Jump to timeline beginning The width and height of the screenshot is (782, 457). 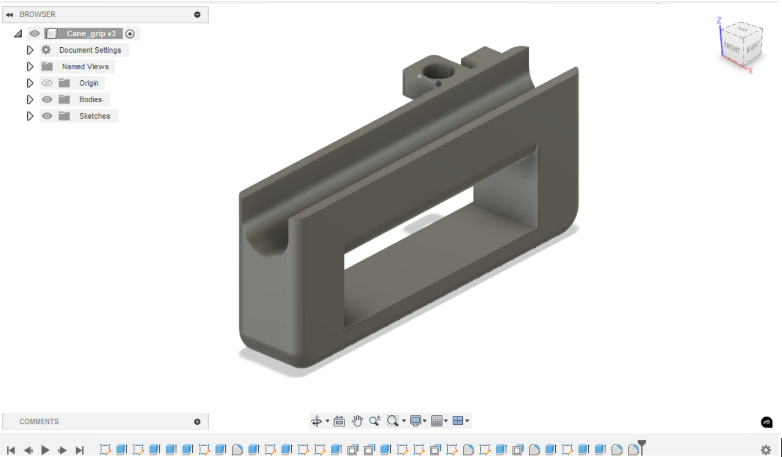pyautogui.click(x=11, y=450)
